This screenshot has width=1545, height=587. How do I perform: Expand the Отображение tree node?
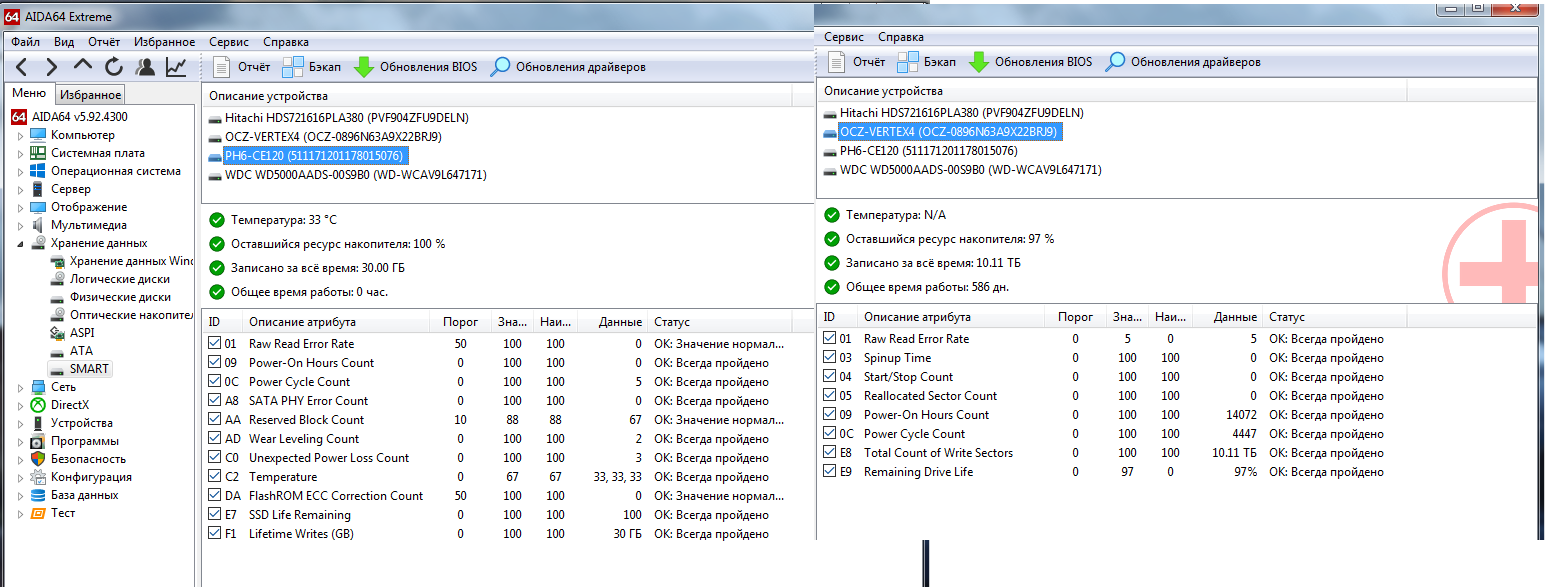(x=20, y=207)
